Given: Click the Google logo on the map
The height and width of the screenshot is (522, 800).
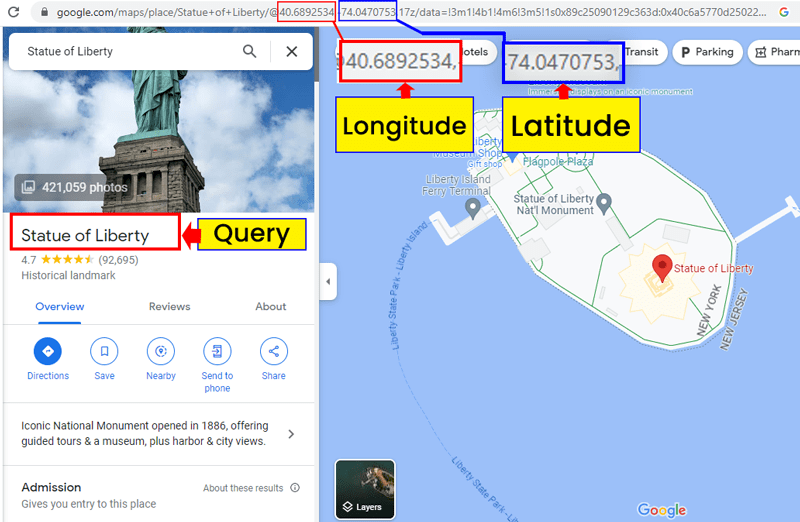Looking at the screenshot, I should tap(662, 509).
